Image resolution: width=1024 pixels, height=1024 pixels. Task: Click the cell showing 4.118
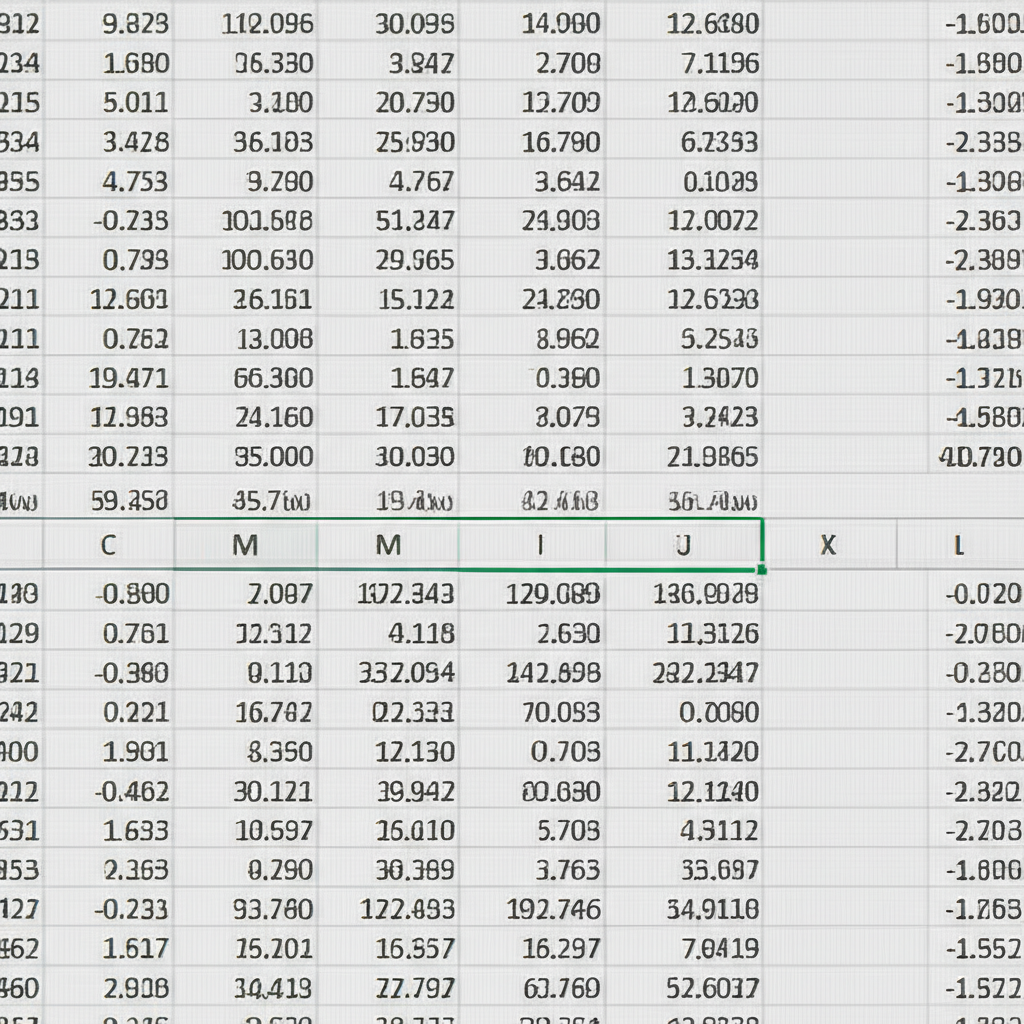point(388,633)
